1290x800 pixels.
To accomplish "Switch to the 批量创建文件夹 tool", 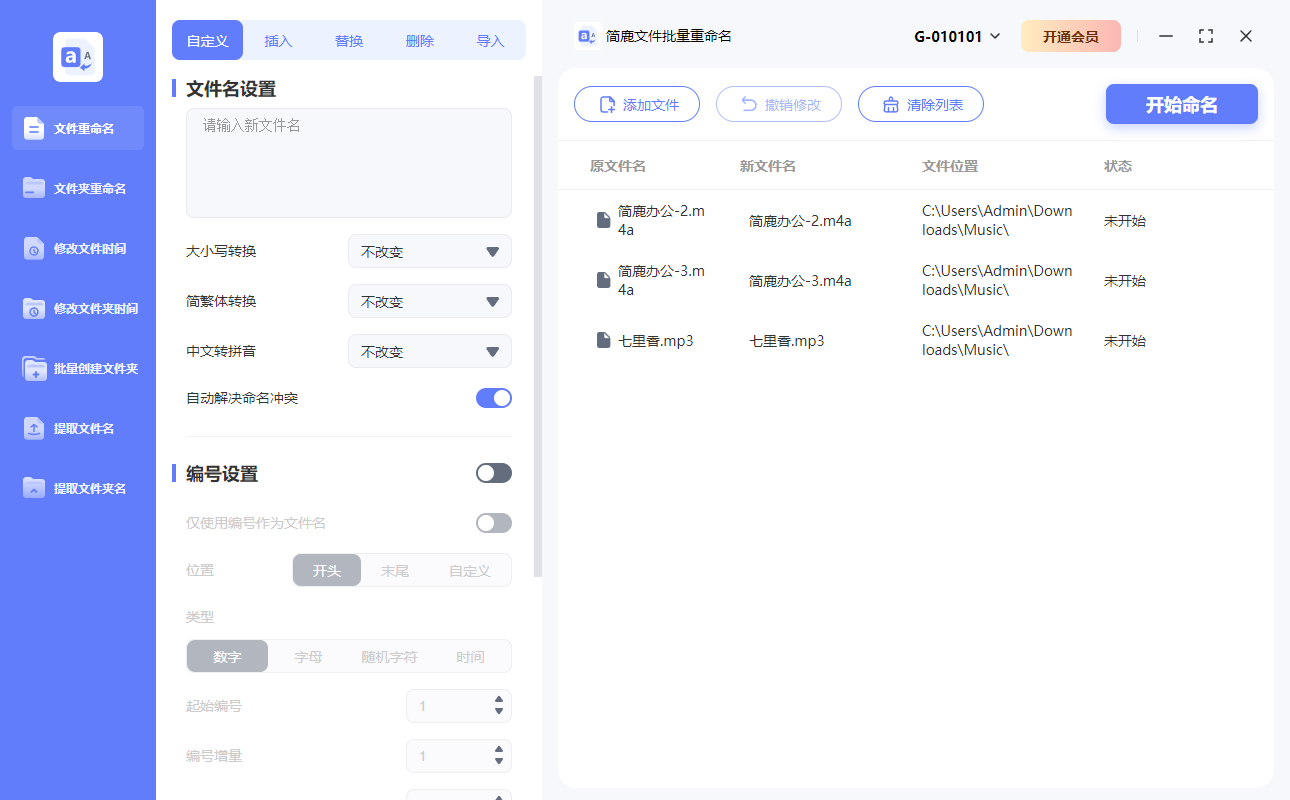I will tap(77, 368).
